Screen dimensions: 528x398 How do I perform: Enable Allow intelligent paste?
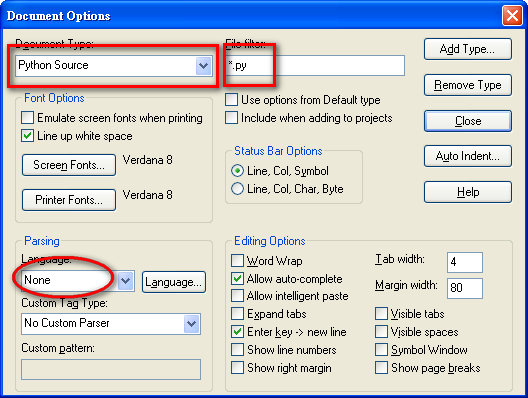click(237, 296)
